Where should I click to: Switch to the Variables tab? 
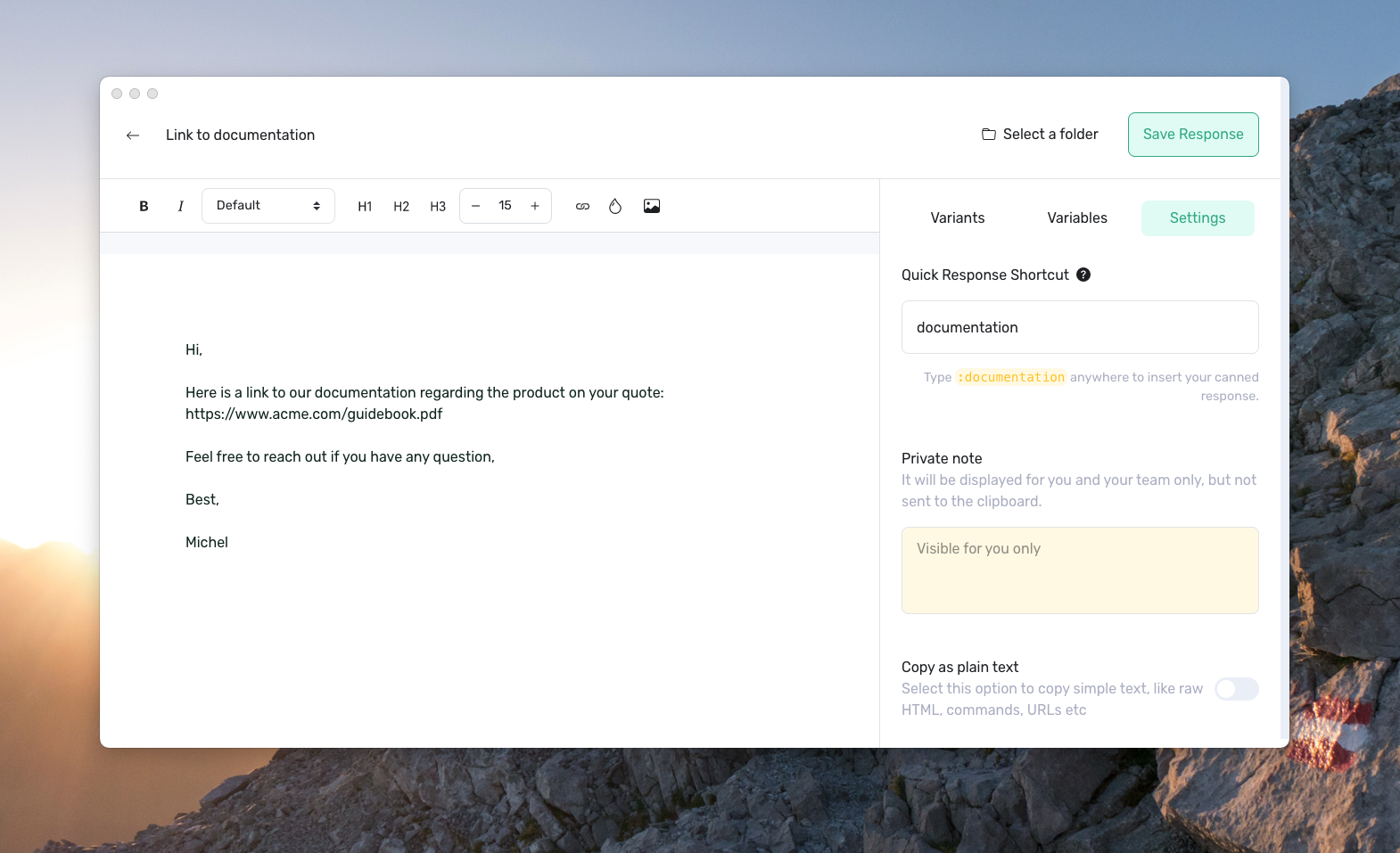(x=1077, y=218)
